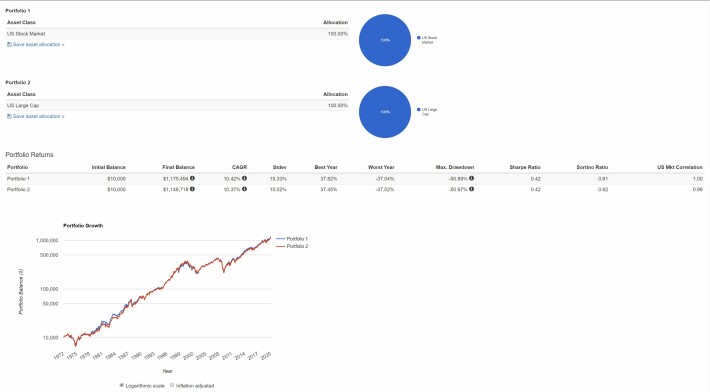Click the -50.89% max drawdown value

click(458, 179)
